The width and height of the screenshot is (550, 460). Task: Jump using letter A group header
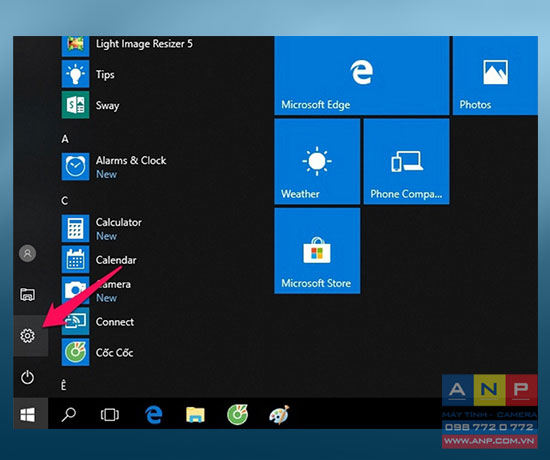point(65,139)
